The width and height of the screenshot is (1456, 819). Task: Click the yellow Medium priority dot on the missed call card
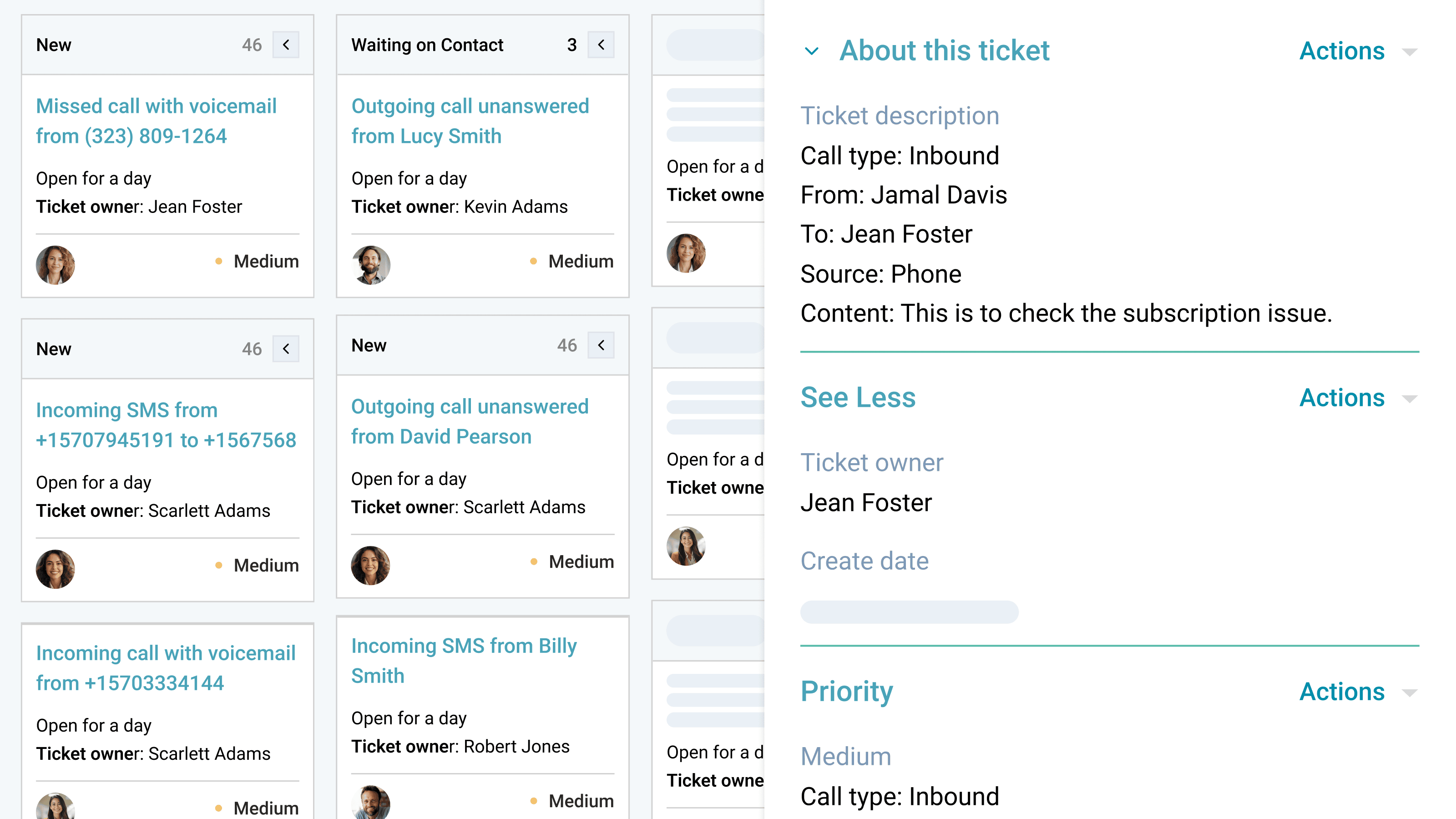point(218,261)
